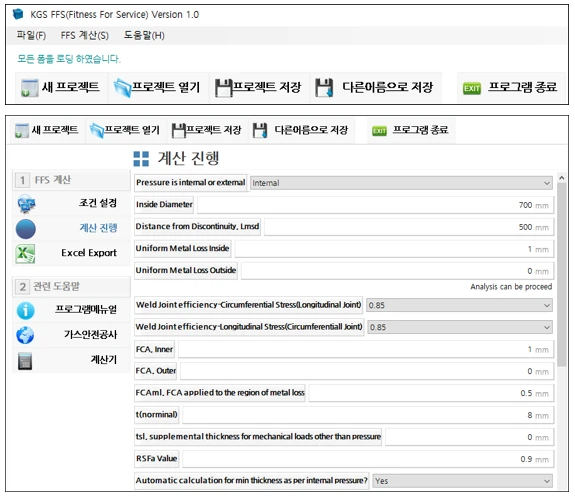Click 'RSFa Value' label
The width and height of the screenshot is (575, 497).
pyautogui.click(x=157, y=458)
